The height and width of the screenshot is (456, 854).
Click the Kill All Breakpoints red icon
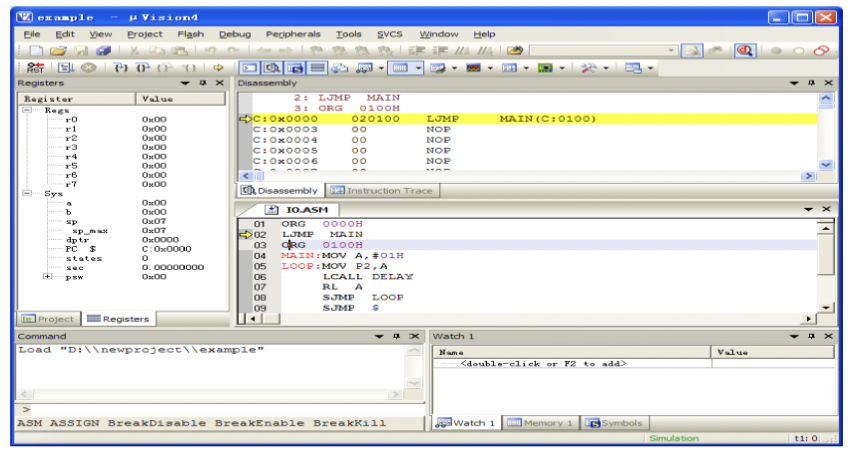point(821,51)
